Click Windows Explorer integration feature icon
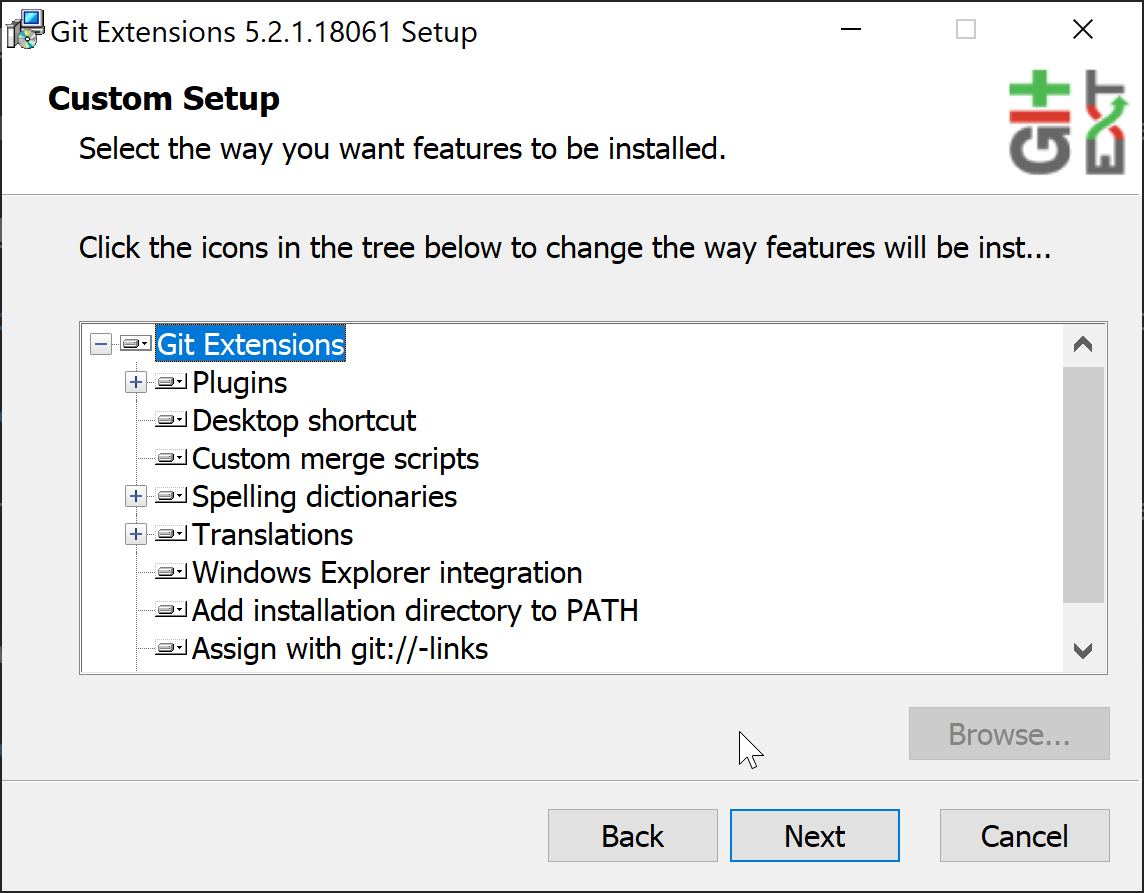 point(171,573)
